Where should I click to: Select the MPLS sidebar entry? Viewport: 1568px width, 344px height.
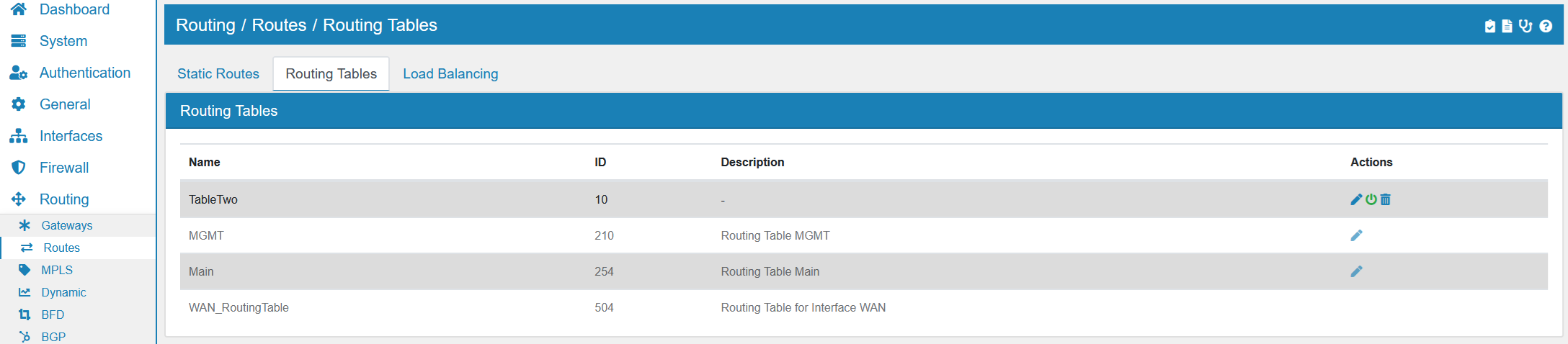point(57,270)
